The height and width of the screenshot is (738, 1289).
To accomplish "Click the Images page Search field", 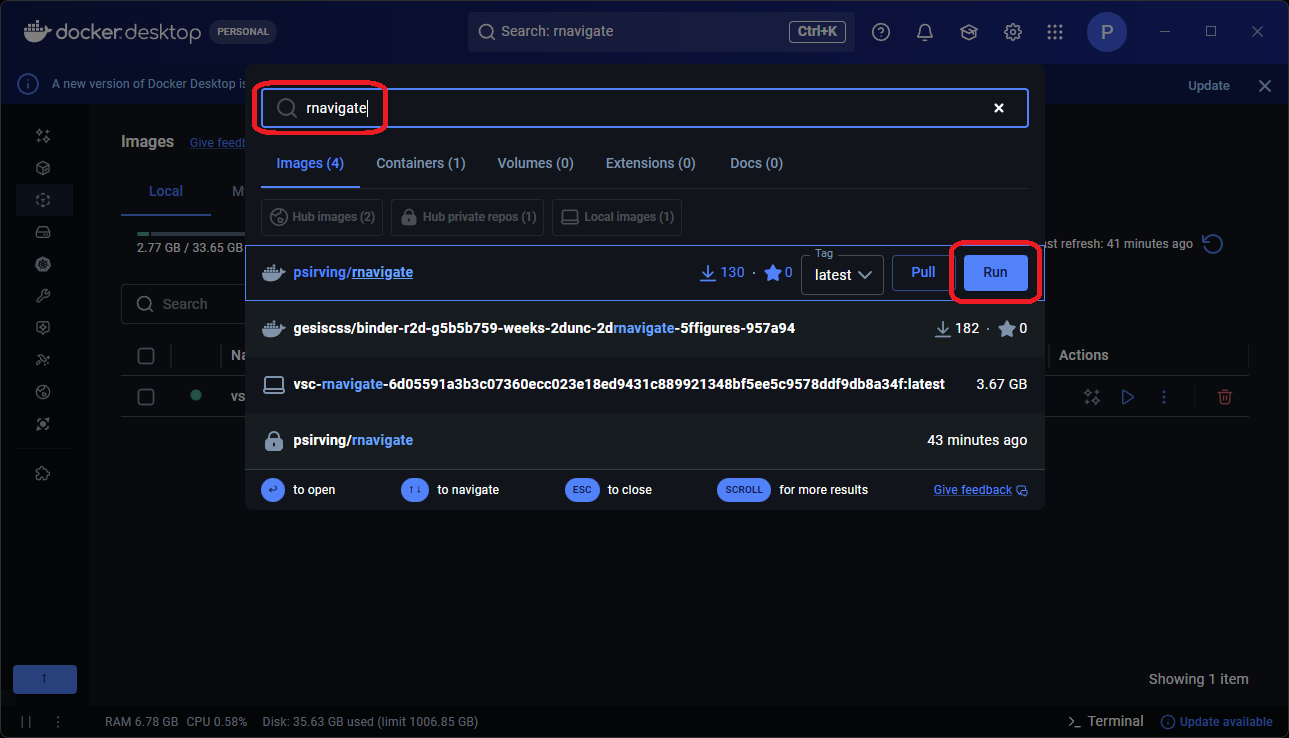I will [184, 304].
